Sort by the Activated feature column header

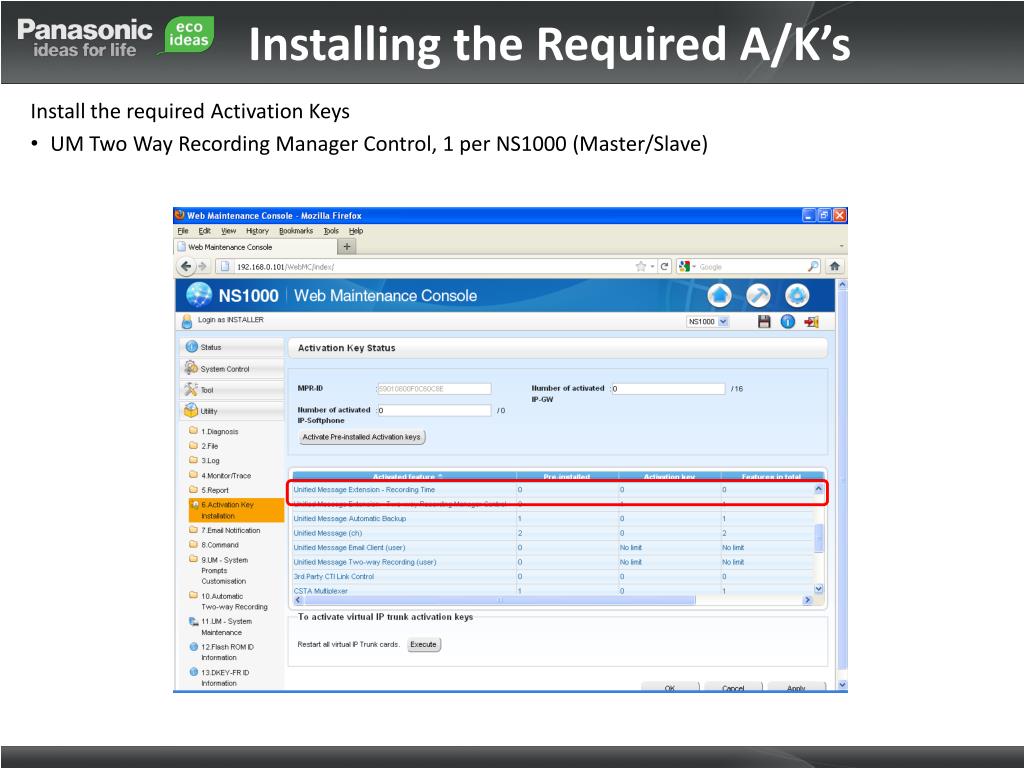[405, 476]
